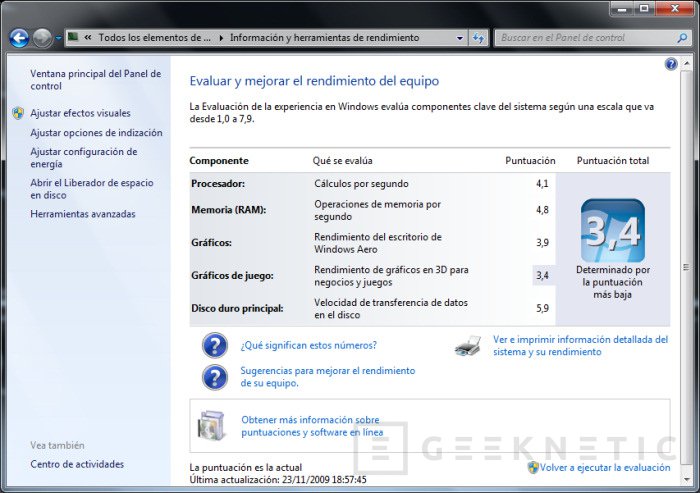Viewport: 700px width, 493px height.
Task: Select the 'Disco duro principal:' row label
Action: point(237,308)
